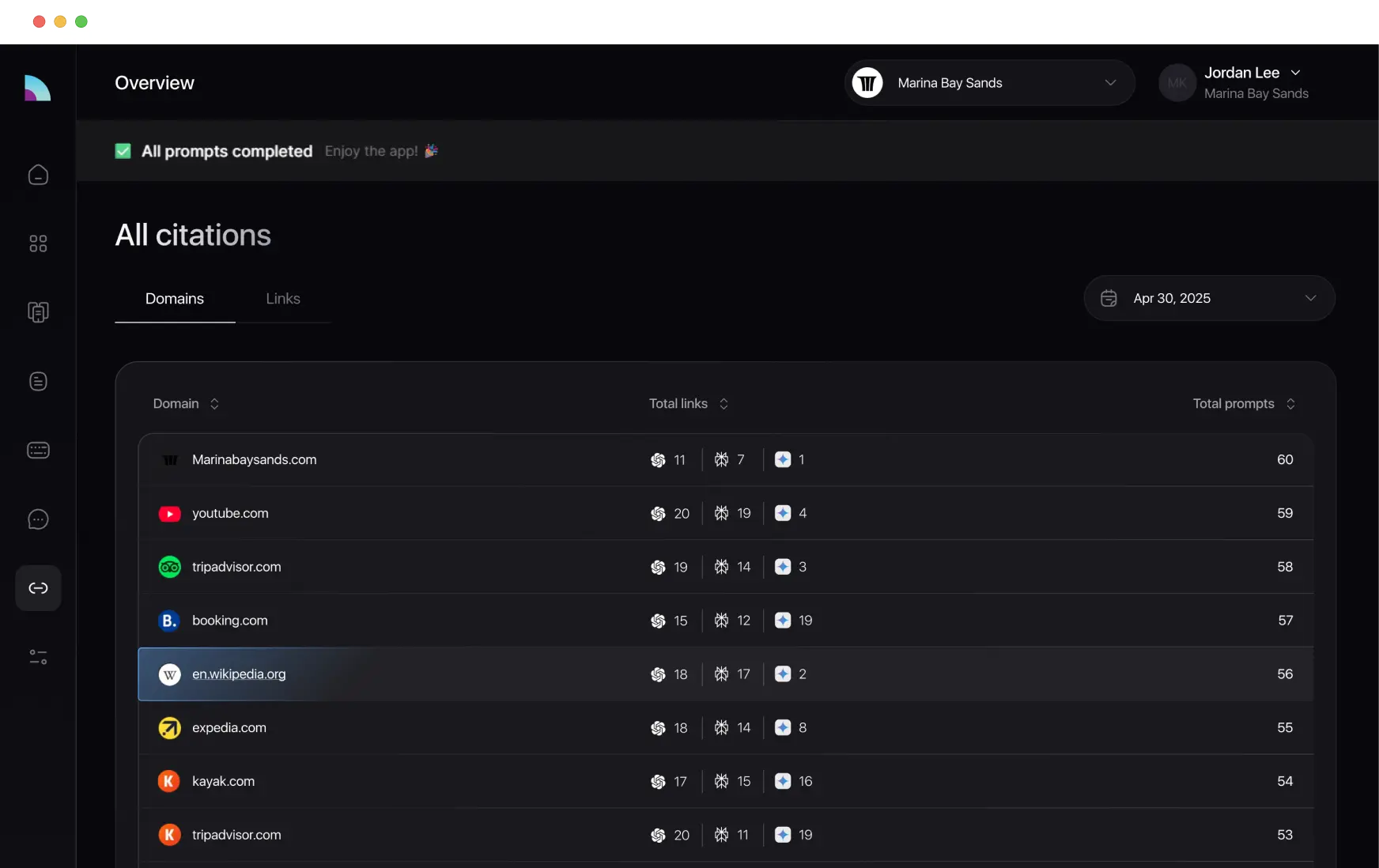Click the Marina Bay Sands brand logo

[867, 82]
